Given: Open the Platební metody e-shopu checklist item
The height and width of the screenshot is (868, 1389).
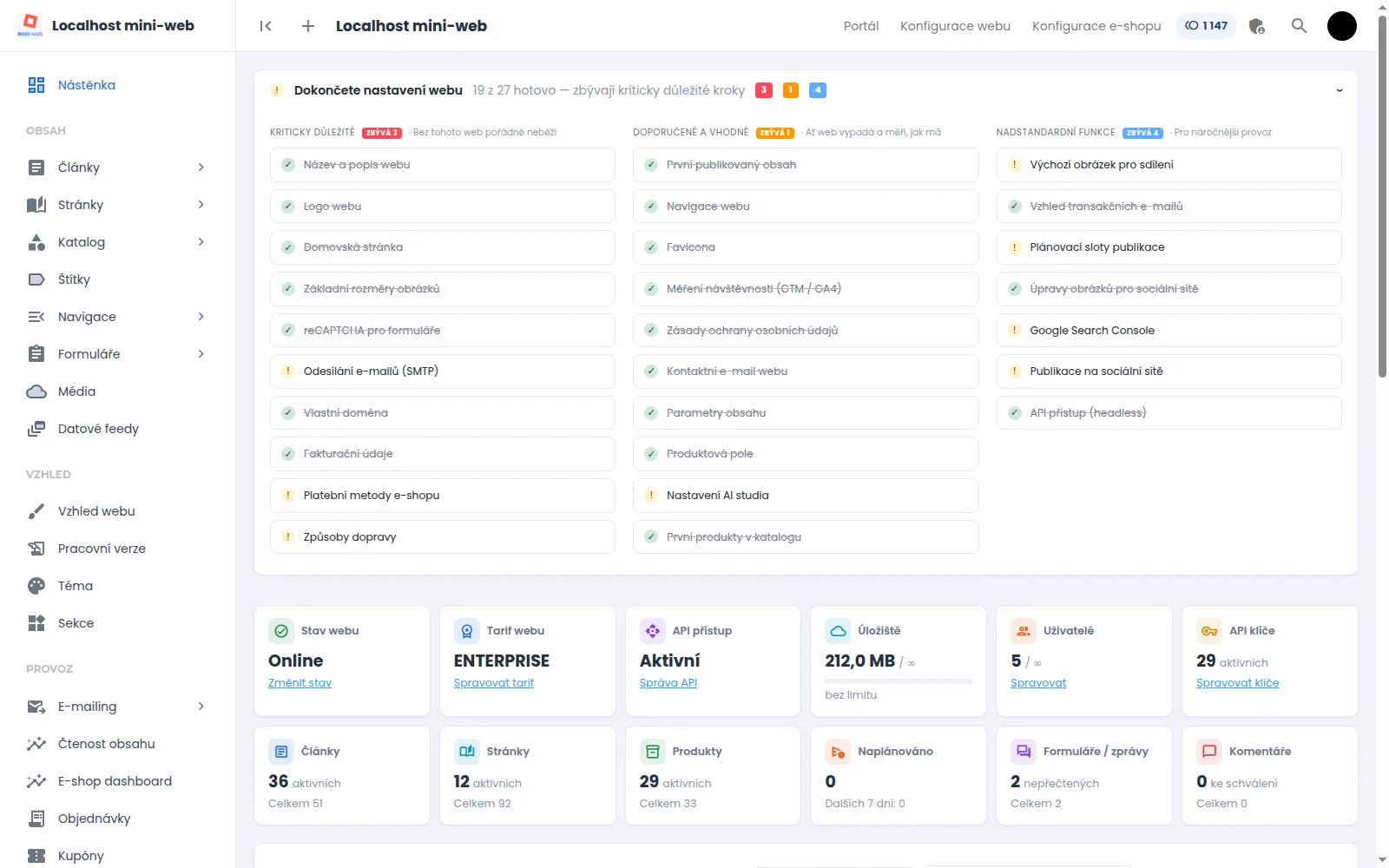Looking at the screenshot, I should (x=443, y=496).
